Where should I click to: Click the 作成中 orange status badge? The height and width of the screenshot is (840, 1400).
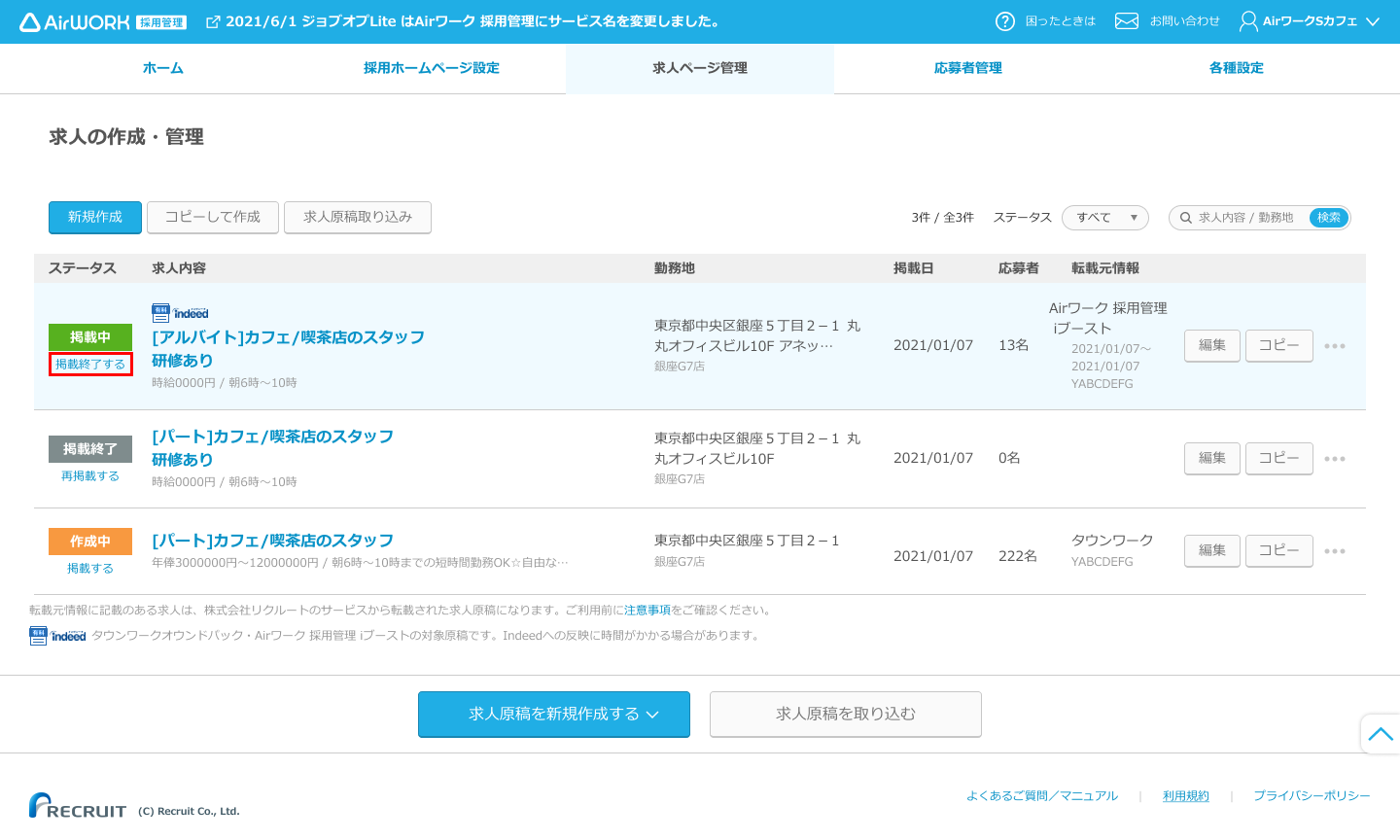tap(90, 542)
